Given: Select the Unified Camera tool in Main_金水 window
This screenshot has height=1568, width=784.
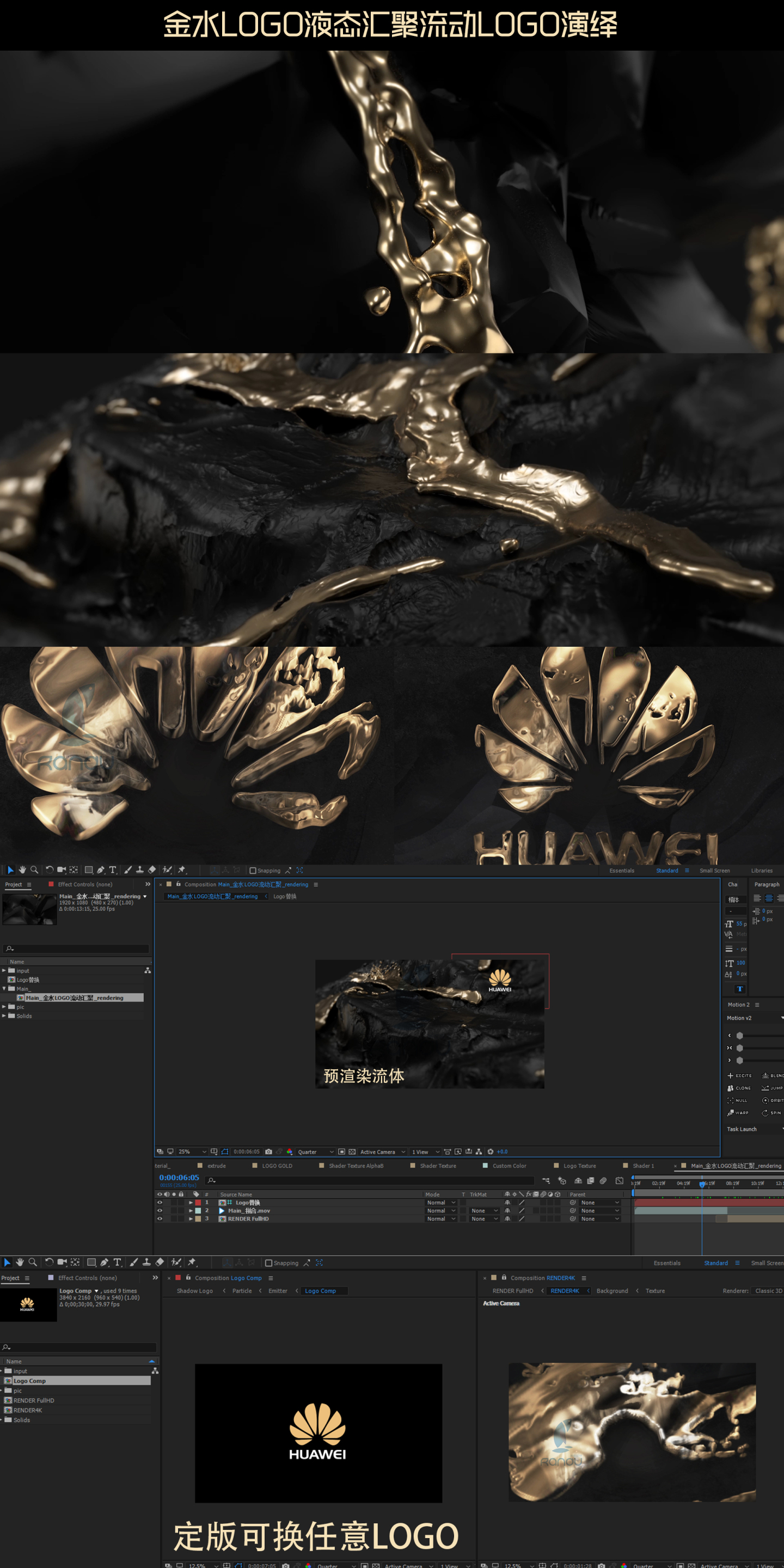Looking at the screenshot, I should (62, 870).
